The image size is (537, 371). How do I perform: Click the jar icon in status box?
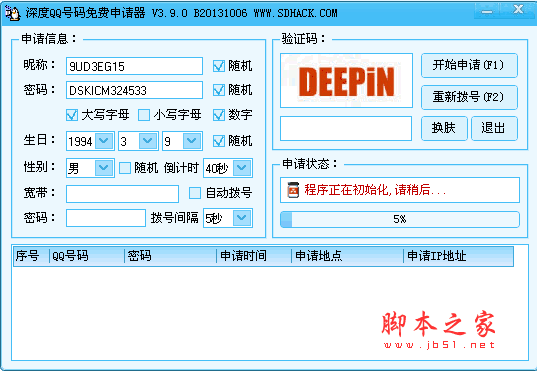[293, 190]
